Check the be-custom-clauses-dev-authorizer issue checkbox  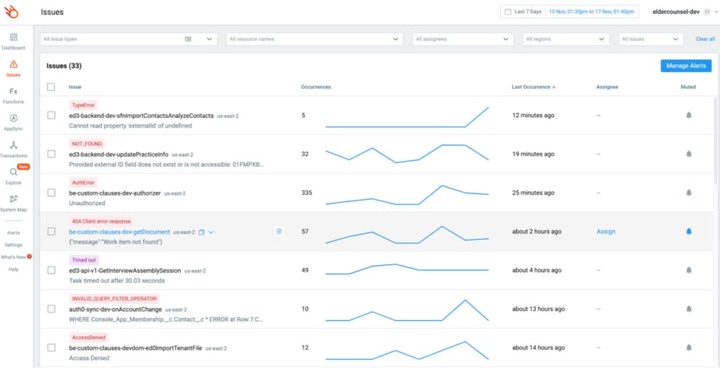pos(51,193)
